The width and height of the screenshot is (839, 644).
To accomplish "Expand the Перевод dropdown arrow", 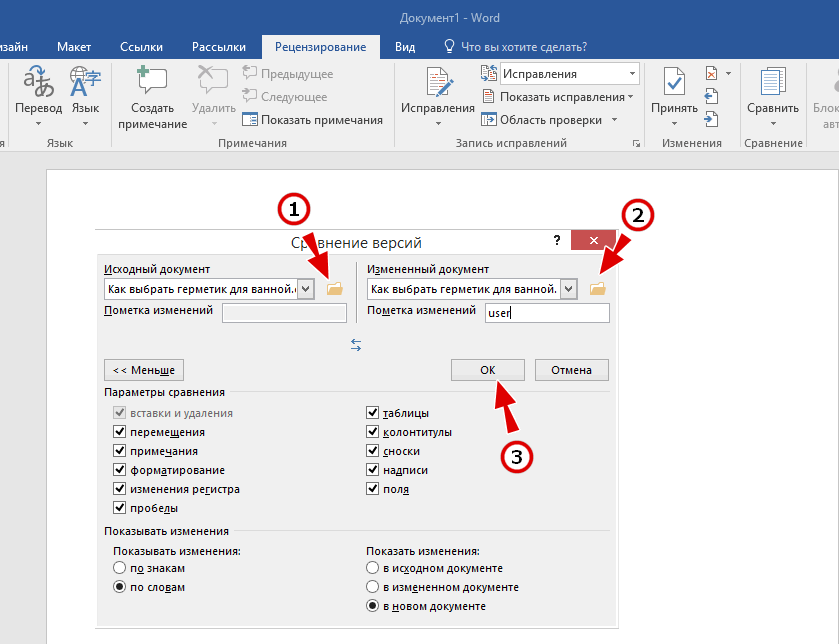I will [x=38, y=124].
